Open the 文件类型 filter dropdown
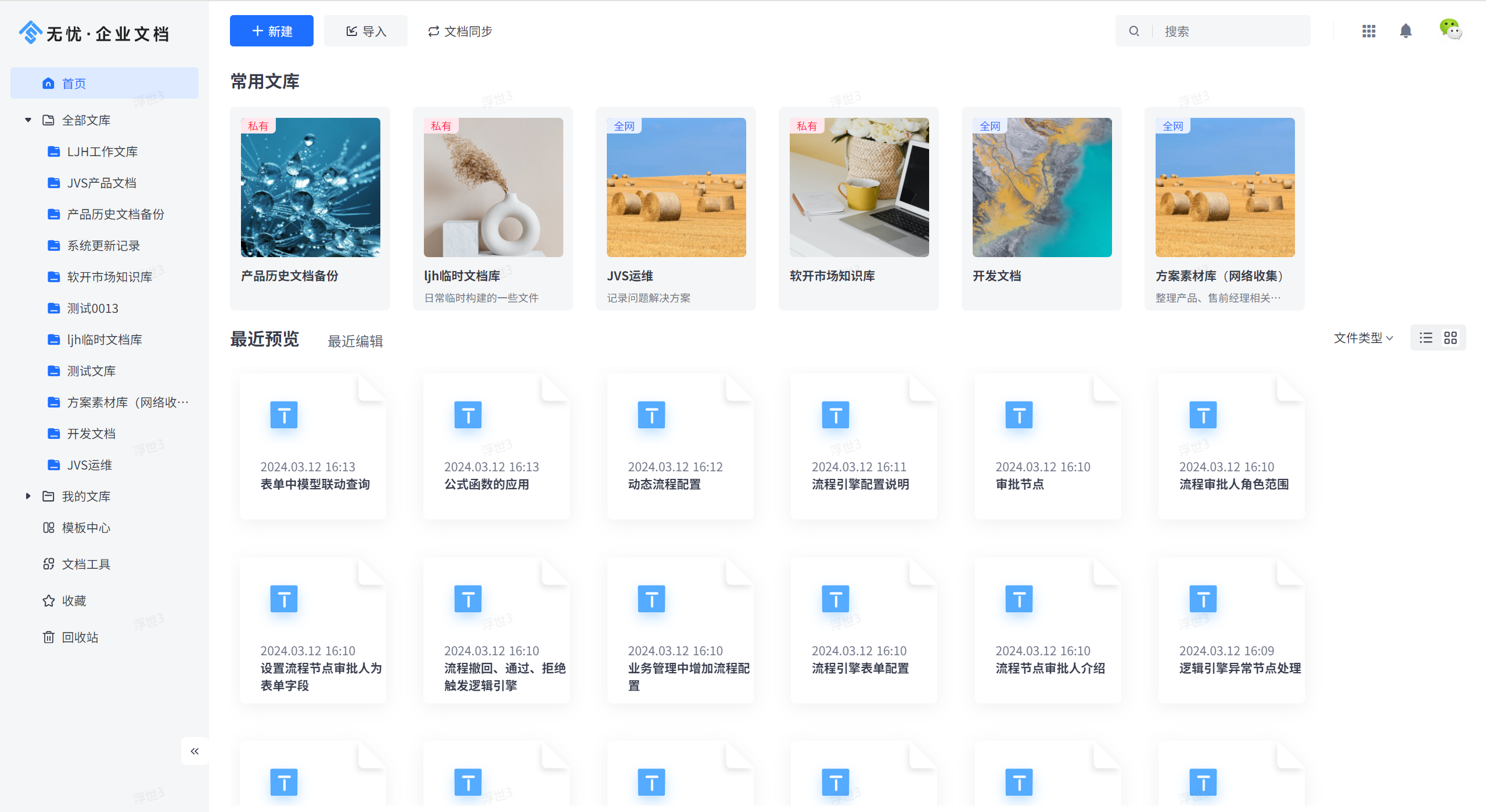Image resolution: width=1486 pixels, height=812 pixels. click(1363, 338)
